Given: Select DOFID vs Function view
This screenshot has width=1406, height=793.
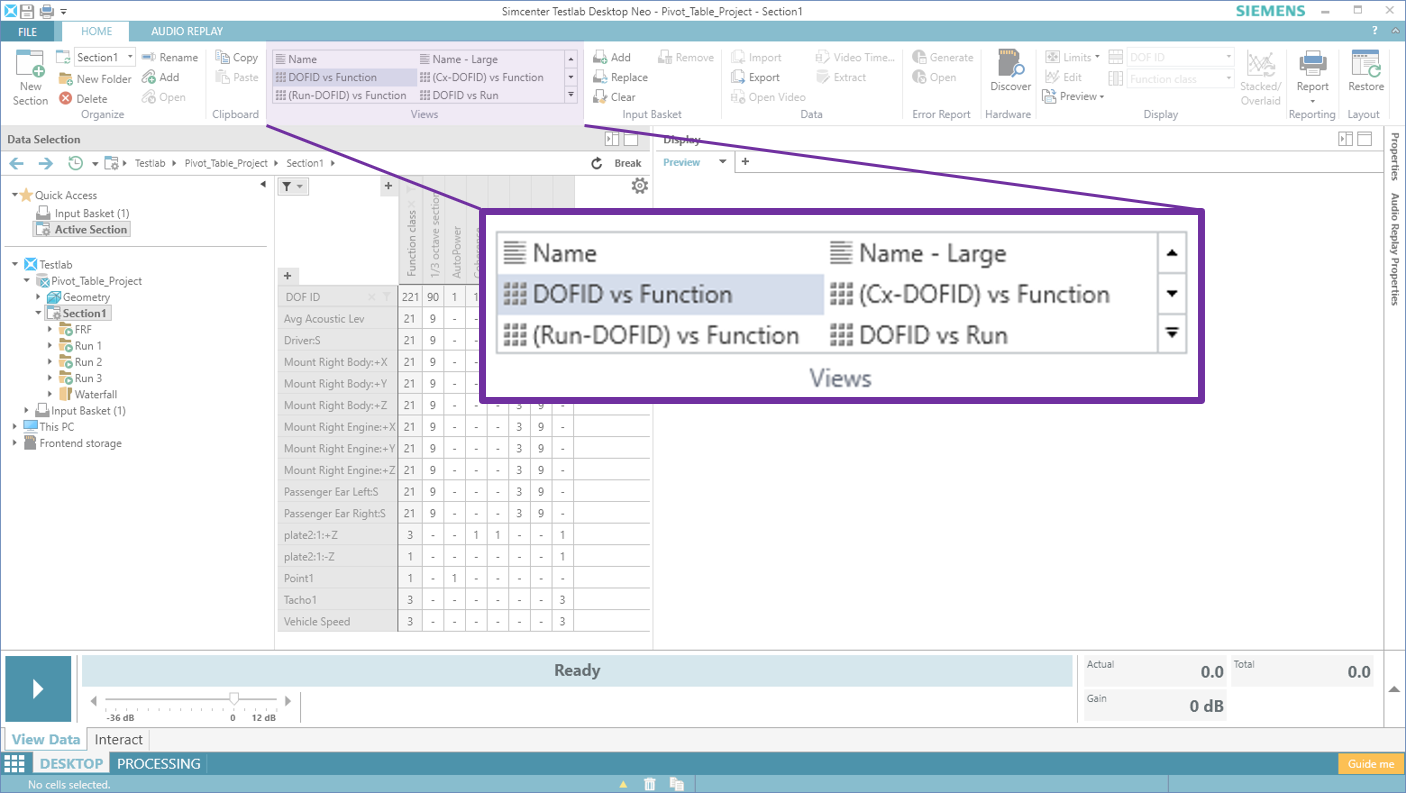Looking at the screenshot, I should pos(332,77).
